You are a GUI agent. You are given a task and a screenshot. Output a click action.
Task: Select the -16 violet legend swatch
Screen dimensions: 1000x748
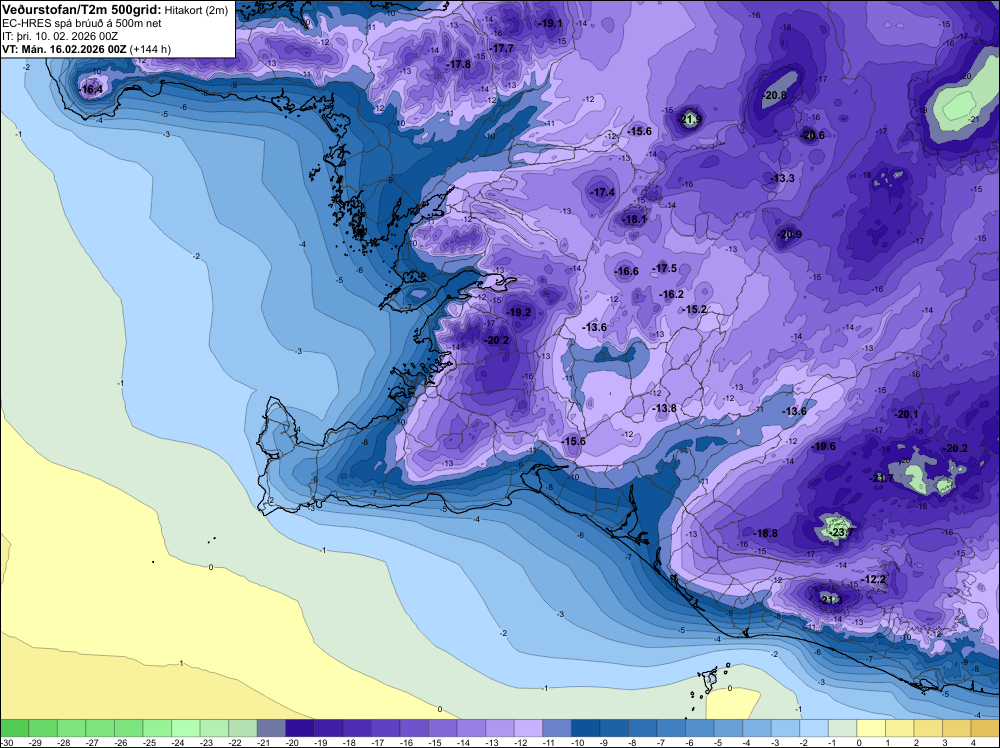[x=414, y=728]
